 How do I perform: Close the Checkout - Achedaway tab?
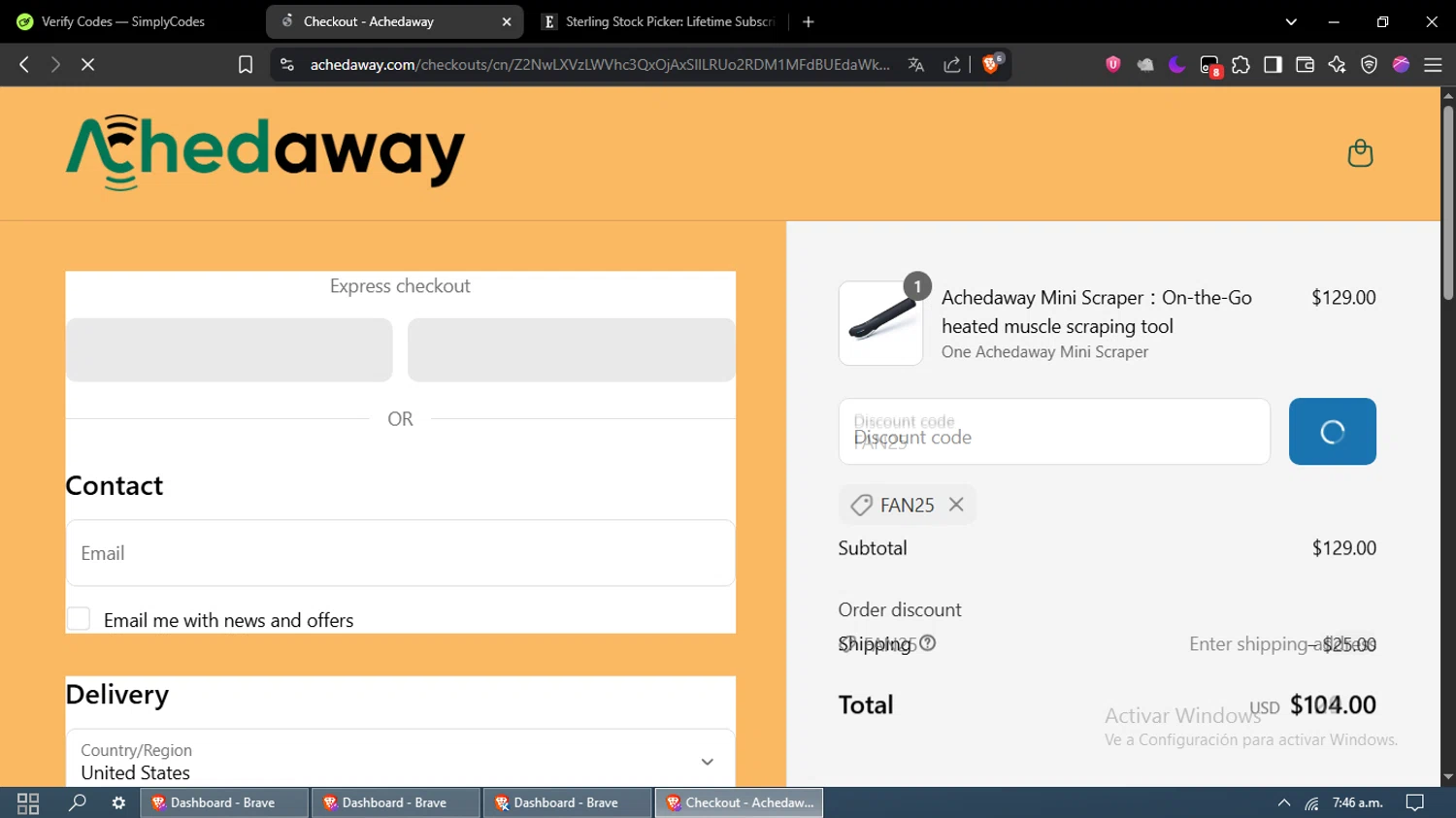pyautogui.click(x=507, y=21)
